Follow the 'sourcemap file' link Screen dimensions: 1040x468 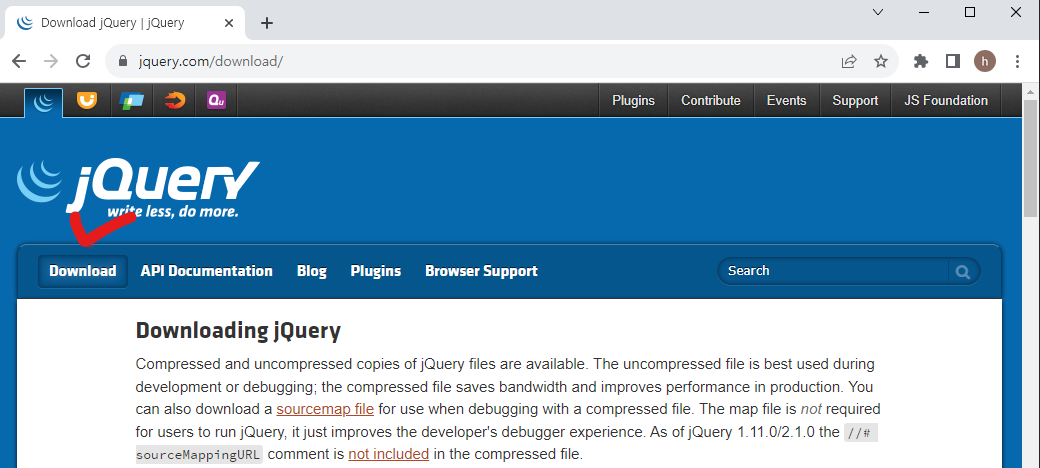click(x=325, y=409)
